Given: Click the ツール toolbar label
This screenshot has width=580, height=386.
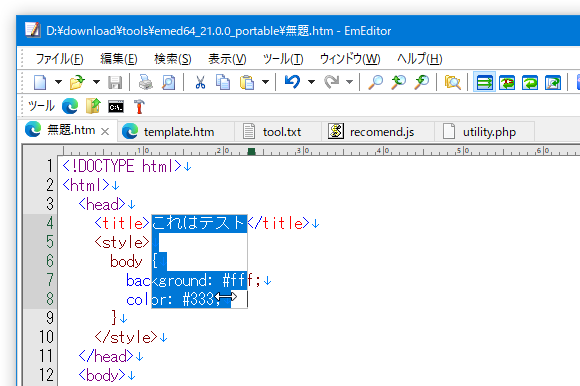Looking at the screenshot, I should [41, 106].
